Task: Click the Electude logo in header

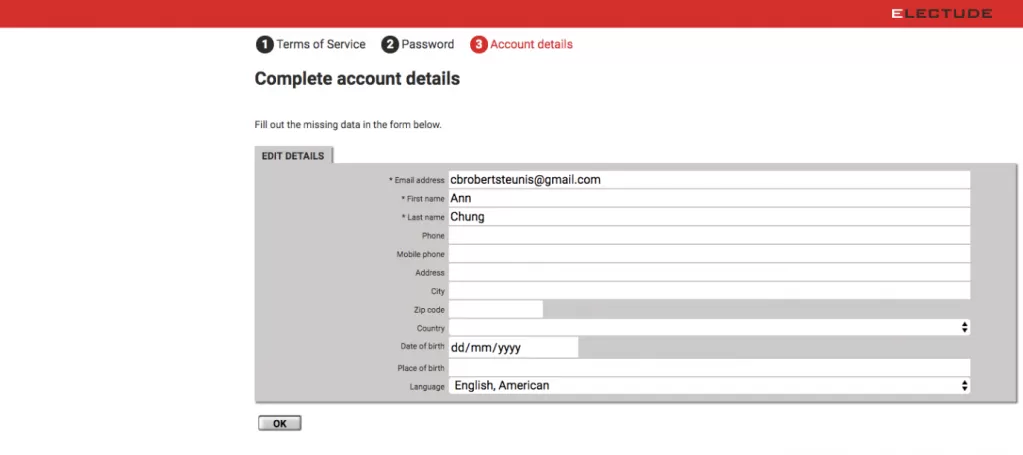Action: click(x=941, y=13)
